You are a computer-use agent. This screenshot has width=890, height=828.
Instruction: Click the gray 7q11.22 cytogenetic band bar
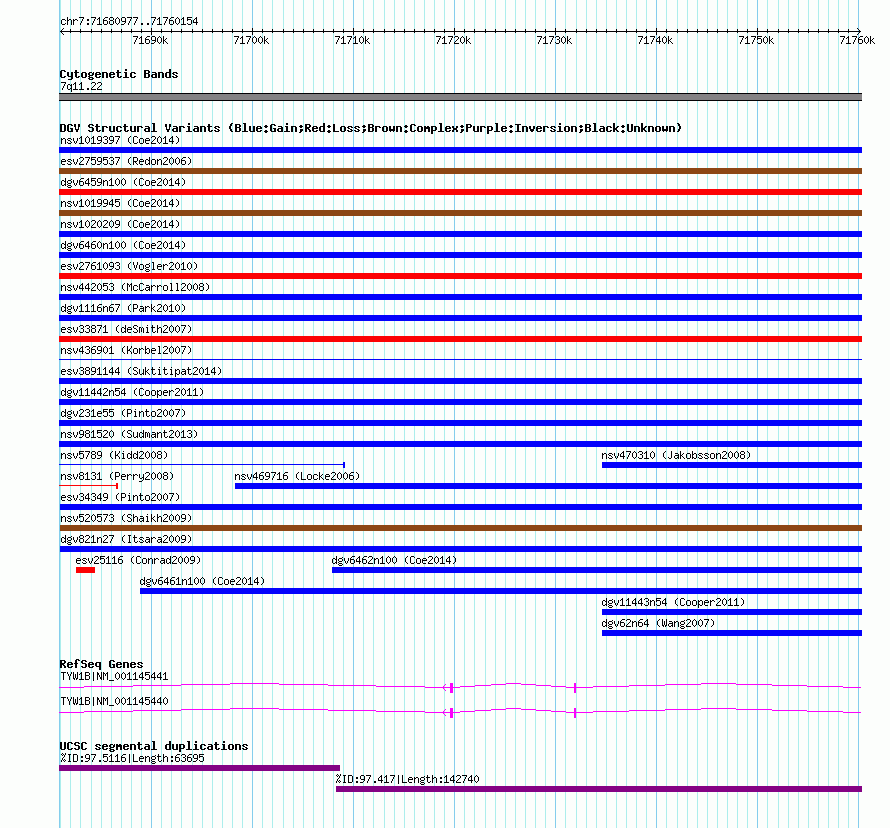click(x=461, y=97)
